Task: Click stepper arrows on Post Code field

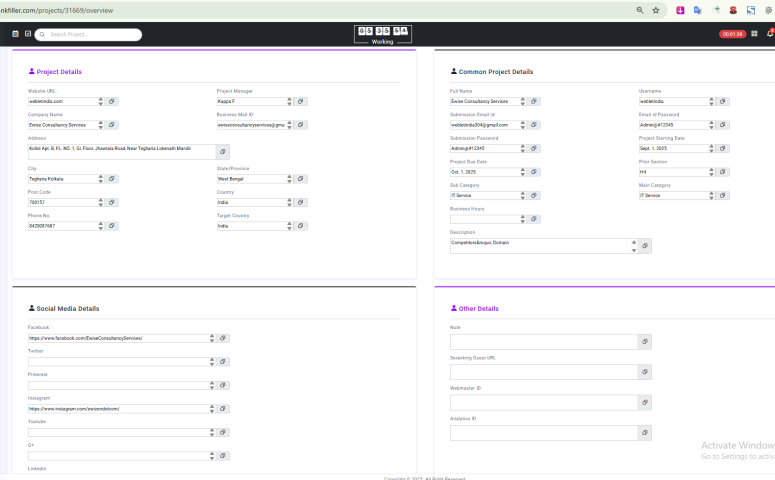Action: [x=100, y=202]
